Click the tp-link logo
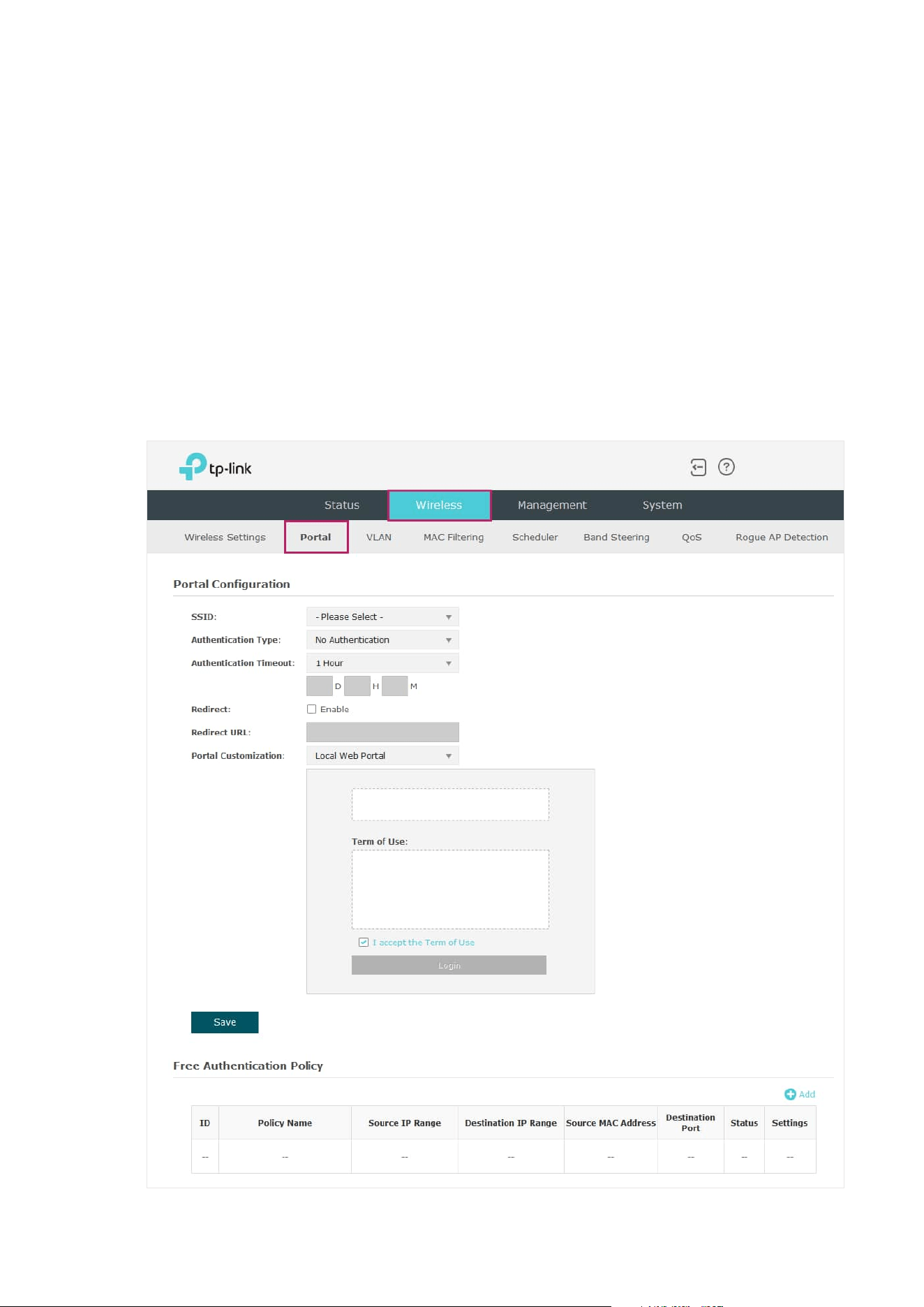Image resolution: width=924 pixels, height=1307 pixels. pyautogui.click(x=215, y=467)
